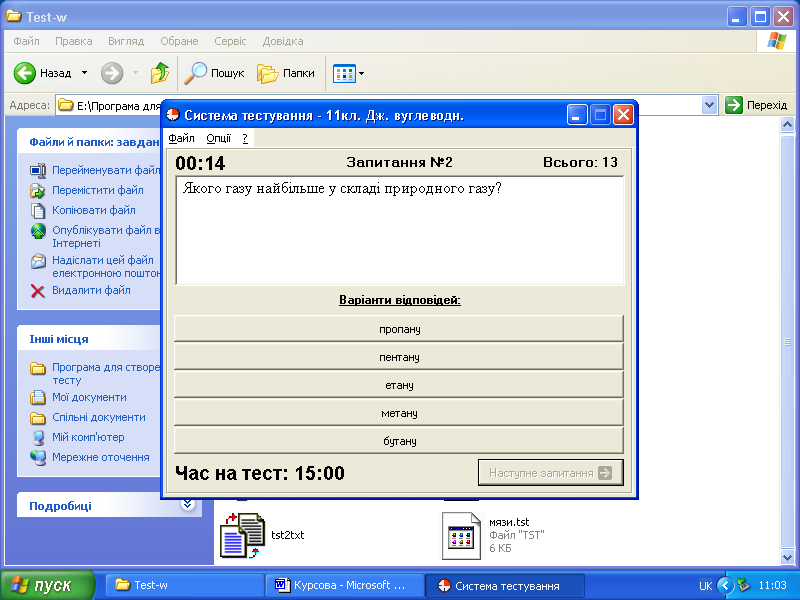Click the green Назад back arrow icon

pos(24,73)
